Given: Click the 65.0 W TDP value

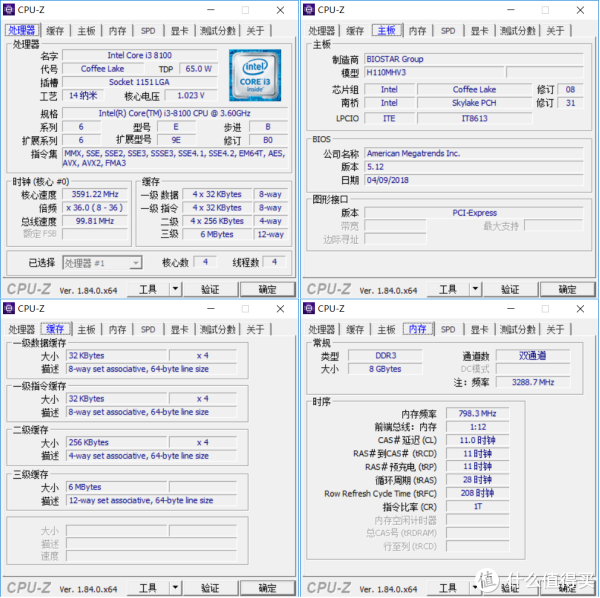Looking at the screenshot, I should (198, 69).
